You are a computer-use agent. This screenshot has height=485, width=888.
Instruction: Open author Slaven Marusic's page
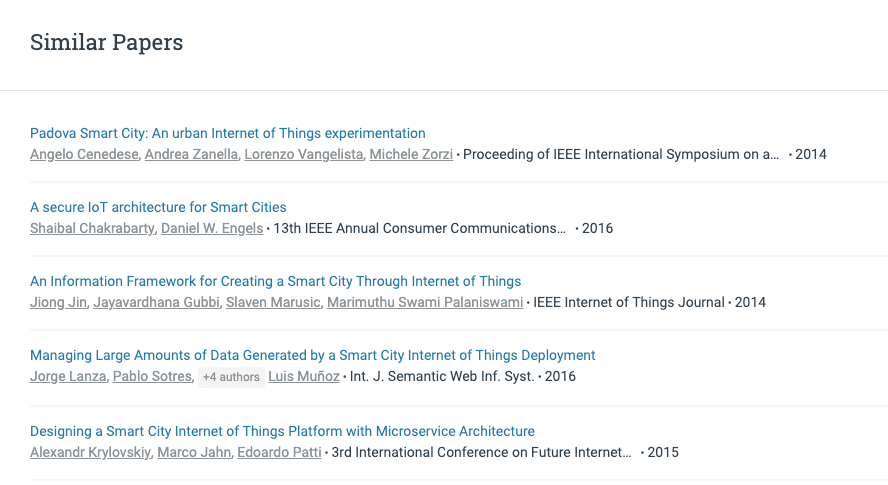(x=273, y=303)
